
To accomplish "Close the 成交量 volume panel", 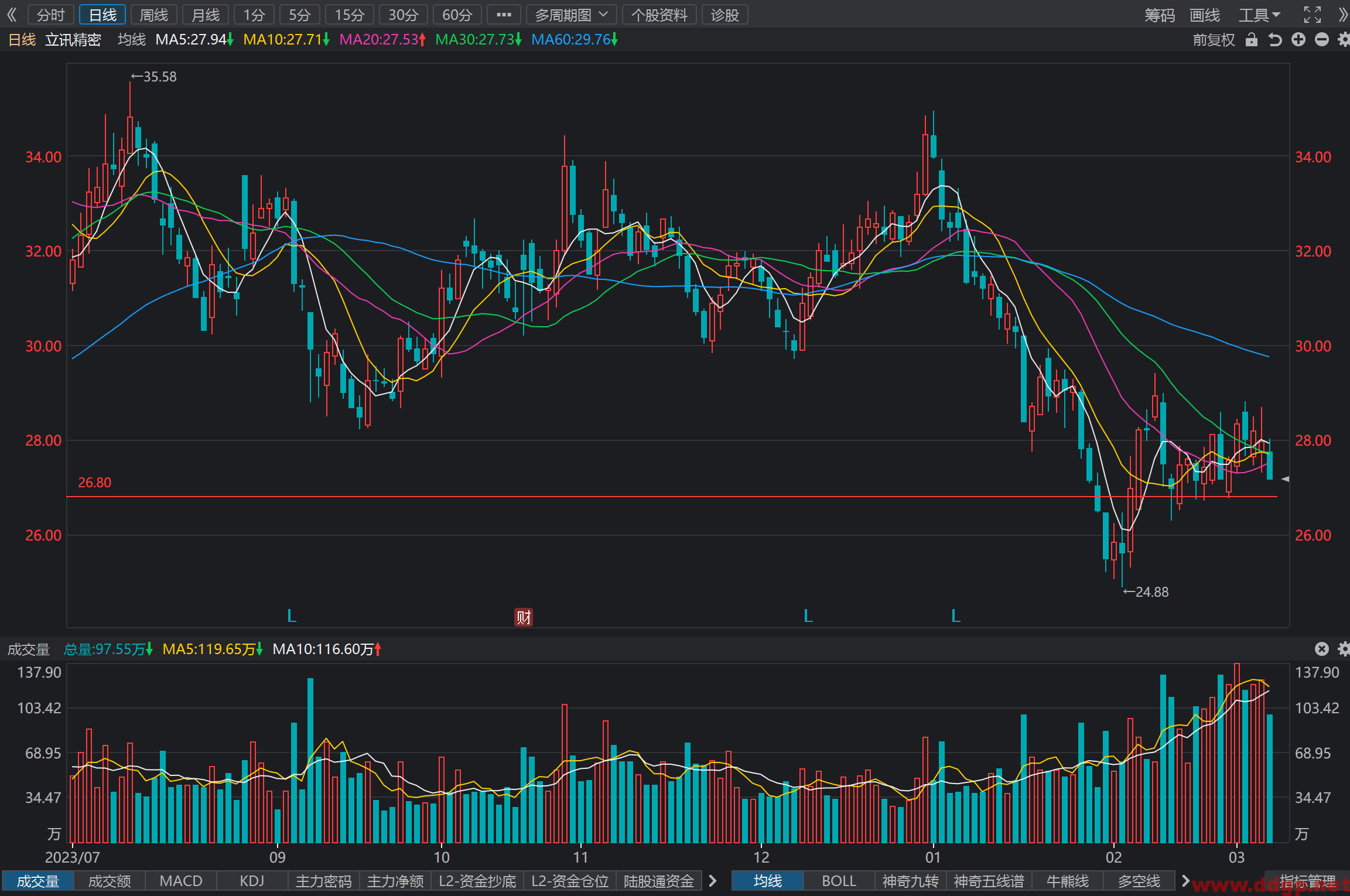I will coord(1322,649).
